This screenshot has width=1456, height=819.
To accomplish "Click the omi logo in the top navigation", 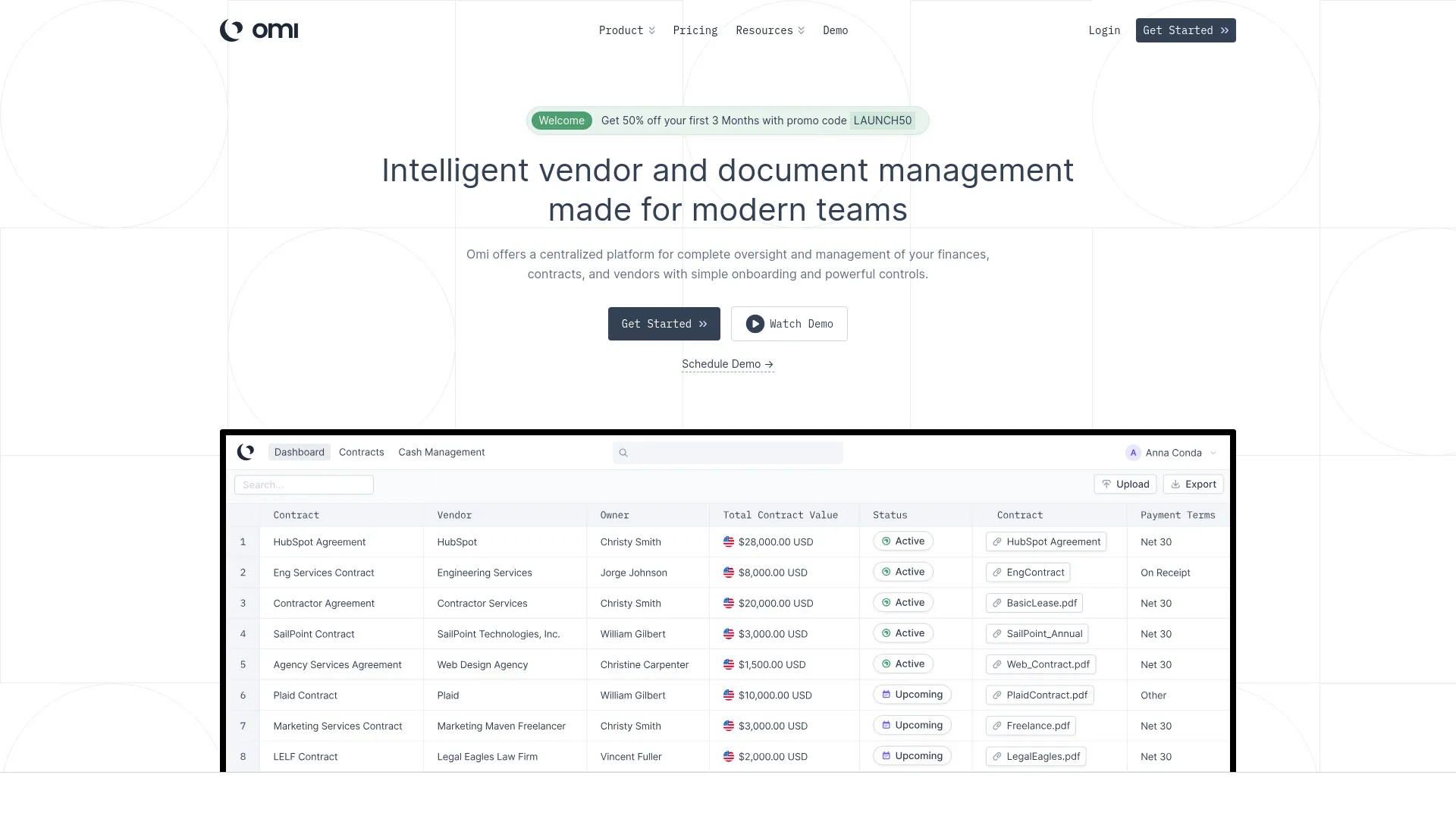I will pos(259,30).
